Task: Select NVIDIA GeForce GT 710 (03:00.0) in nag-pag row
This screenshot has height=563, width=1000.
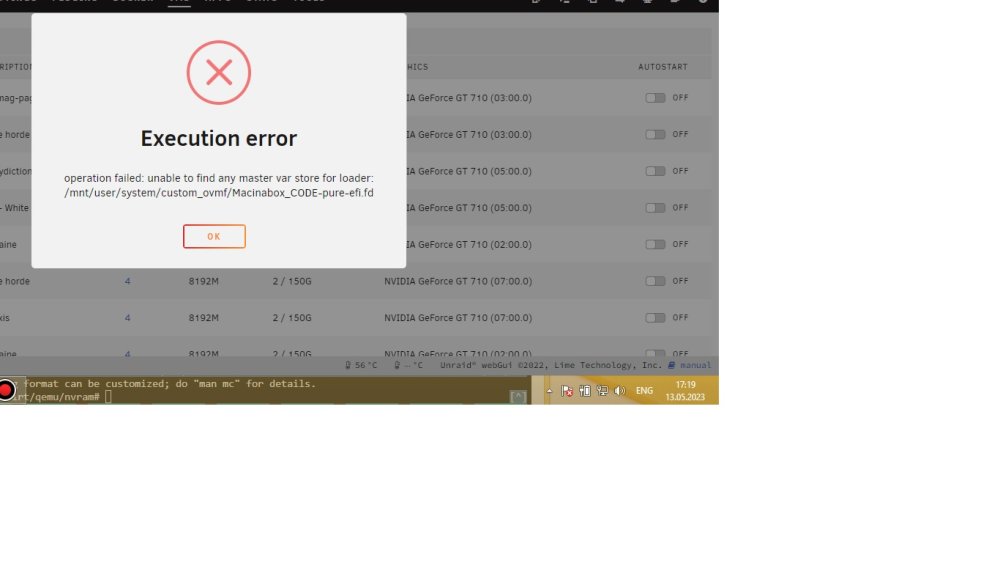Action: coord(468,98)
